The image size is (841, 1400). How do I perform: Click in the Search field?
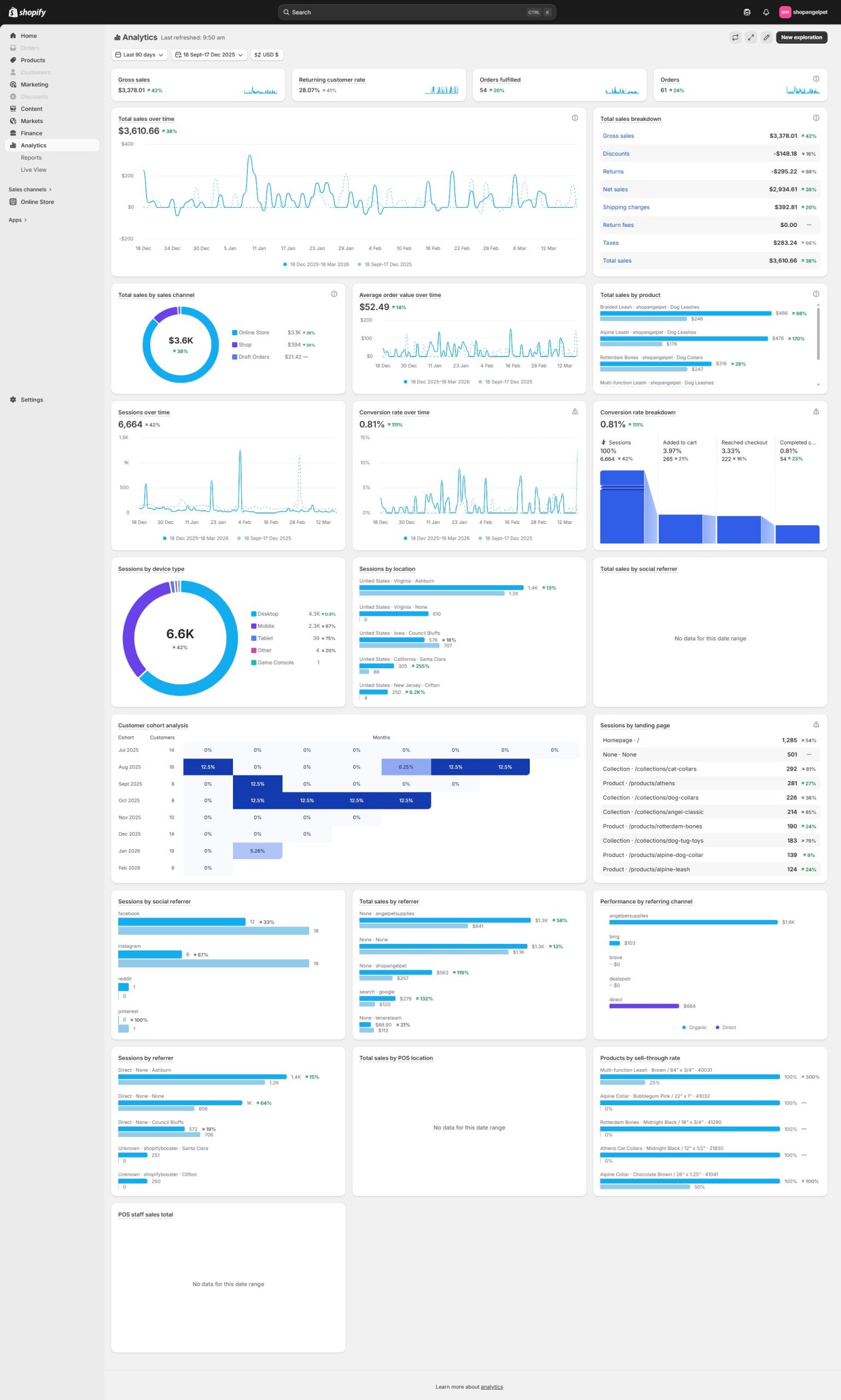point(408,13)
